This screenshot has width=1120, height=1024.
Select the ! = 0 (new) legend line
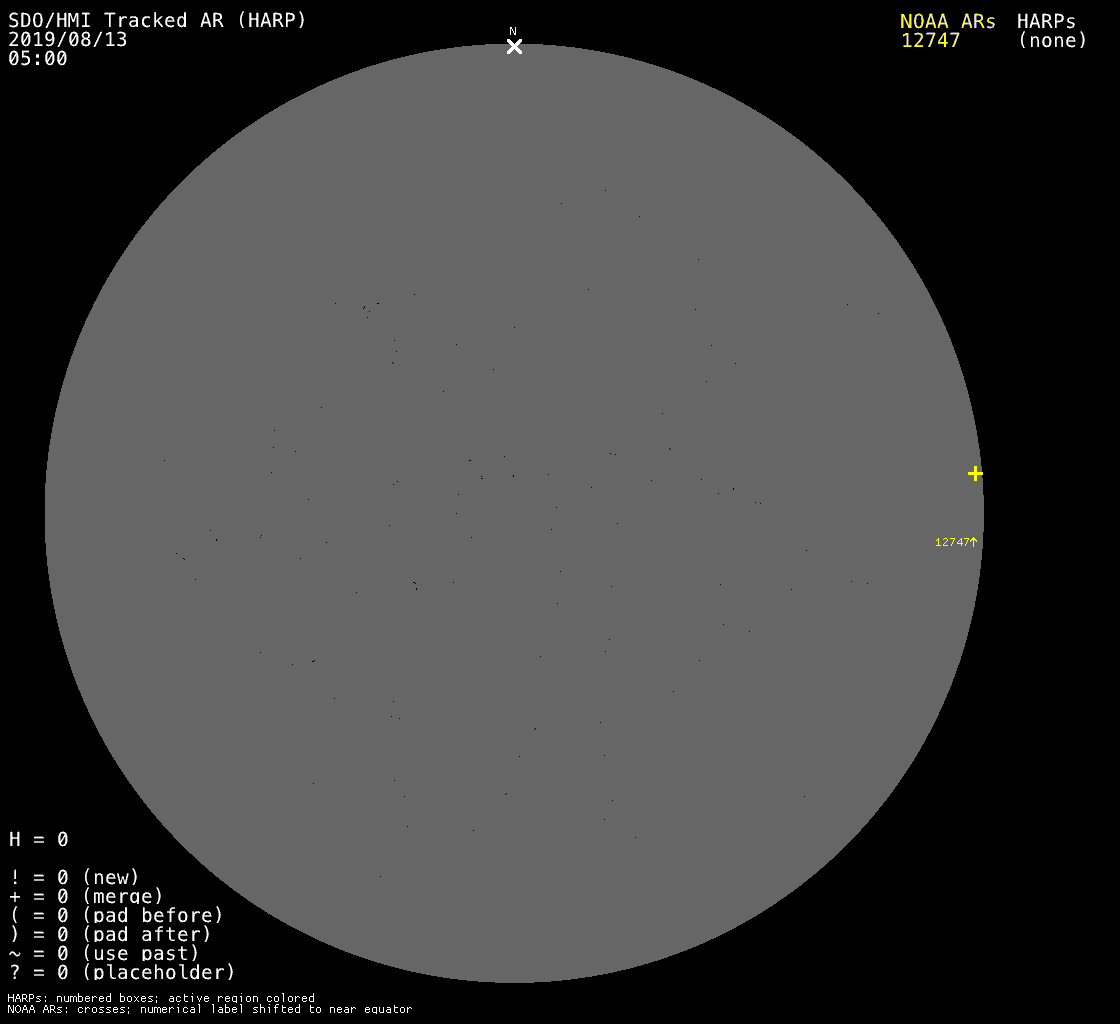pyautogui.click(x=74, y=878)
